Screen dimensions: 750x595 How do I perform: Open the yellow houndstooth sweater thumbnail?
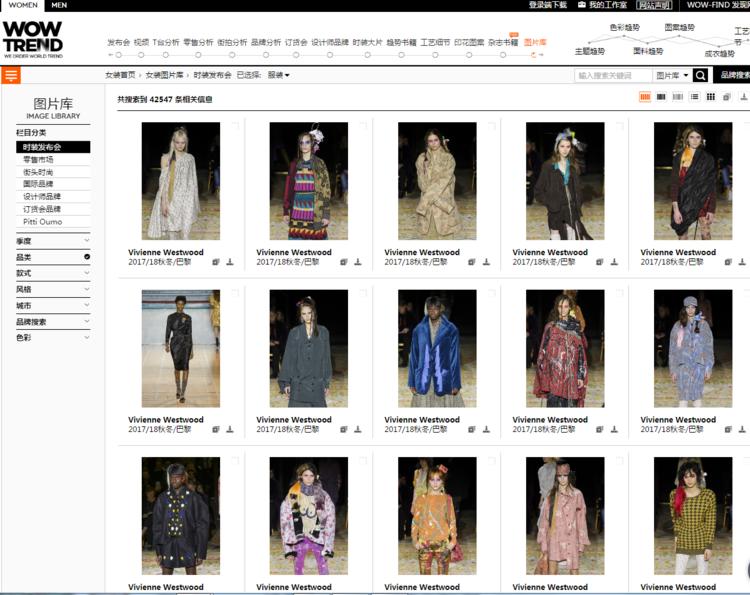click(x=693, y=516)
